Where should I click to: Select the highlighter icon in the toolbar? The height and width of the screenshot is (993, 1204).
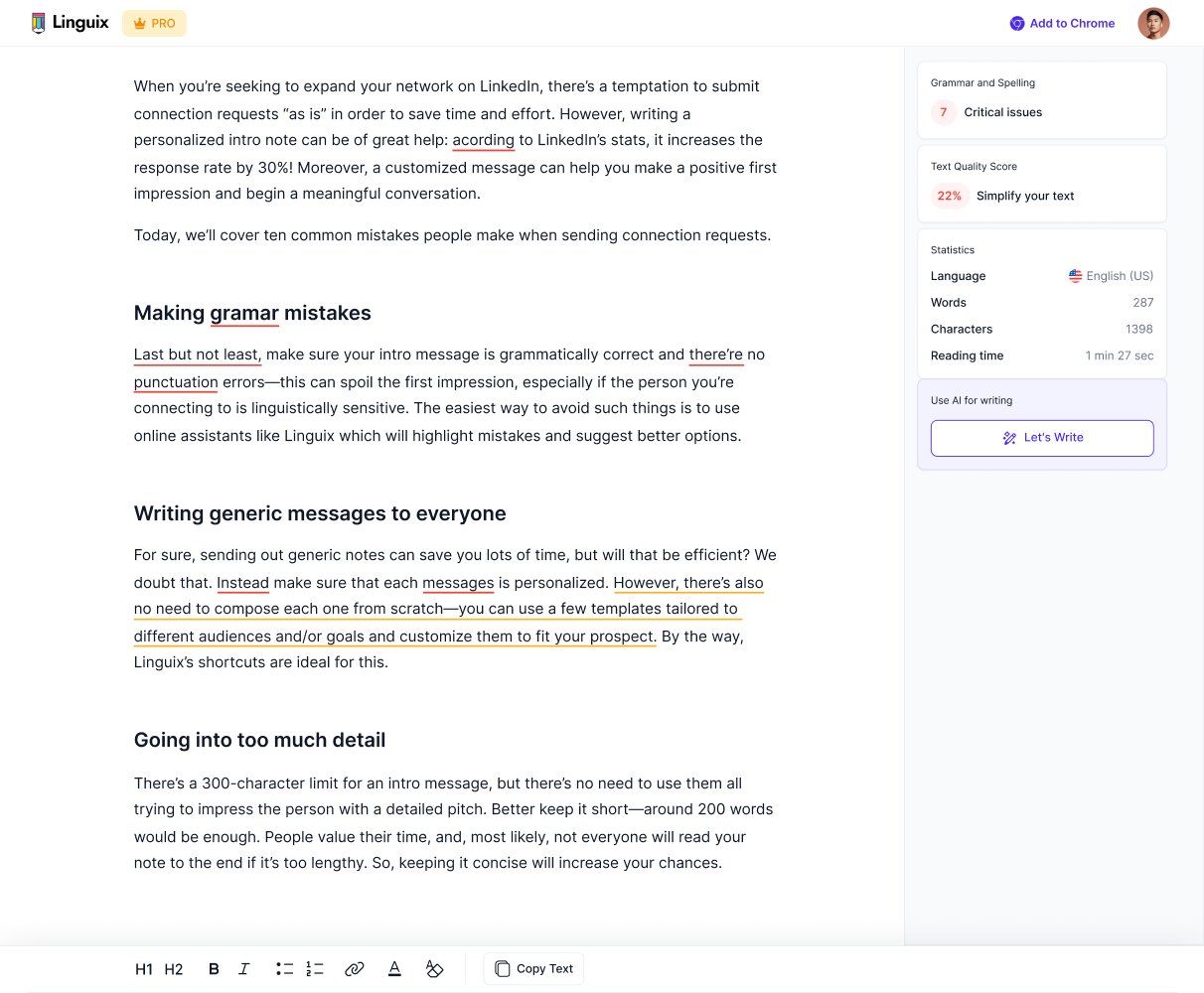pyautogui.click(x=434, y=968)
